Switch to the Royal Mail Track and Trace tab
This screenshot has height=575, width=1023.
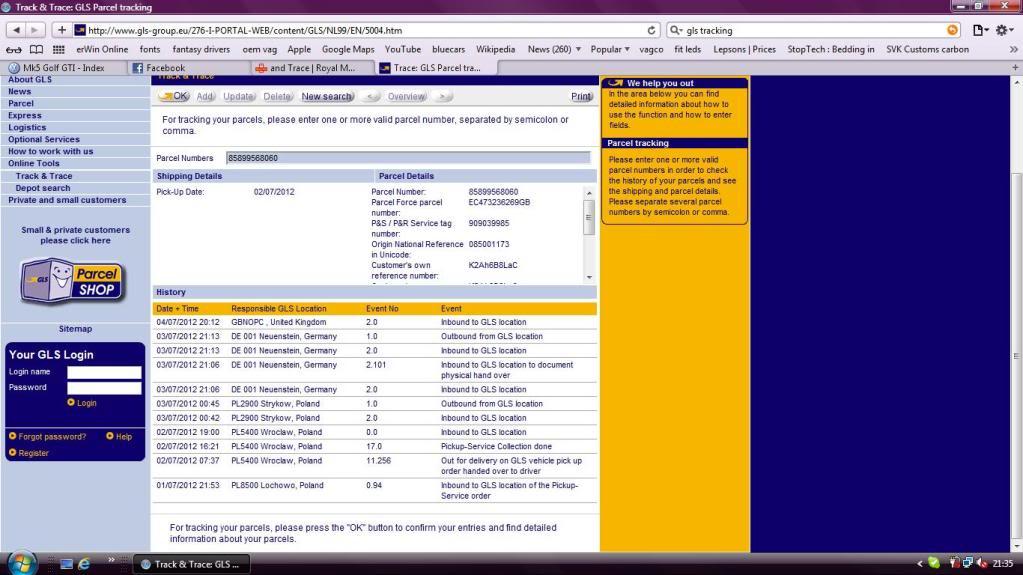(x=312, y=68)
